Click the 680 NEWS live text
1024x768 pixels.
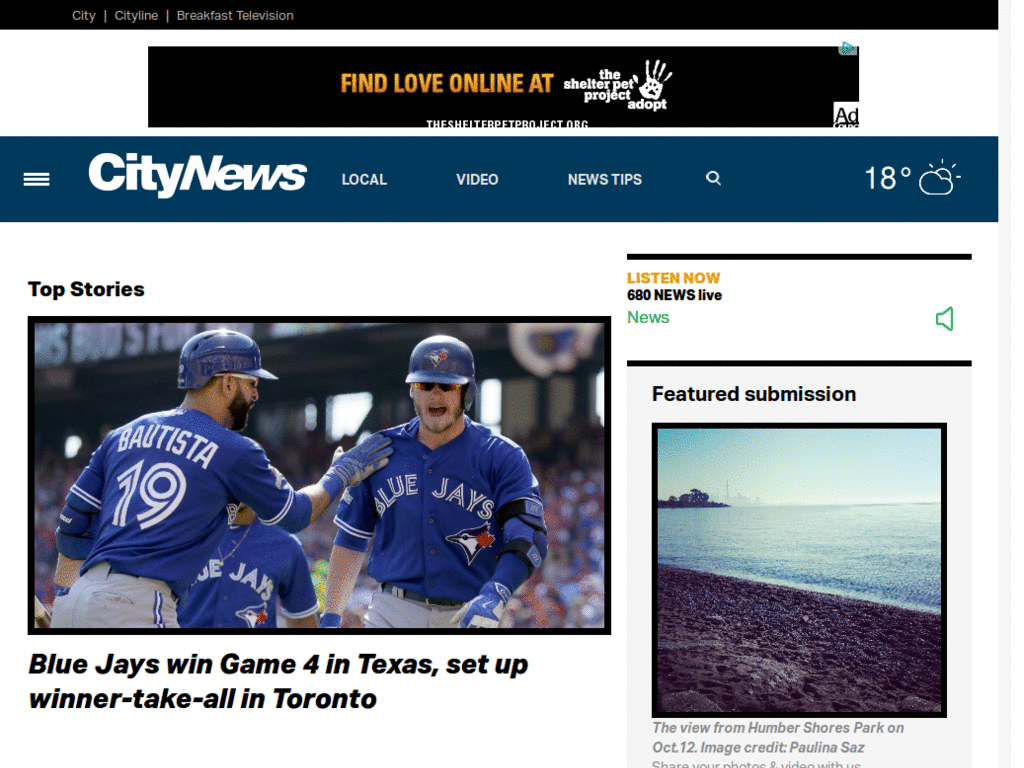click(674, 295)
